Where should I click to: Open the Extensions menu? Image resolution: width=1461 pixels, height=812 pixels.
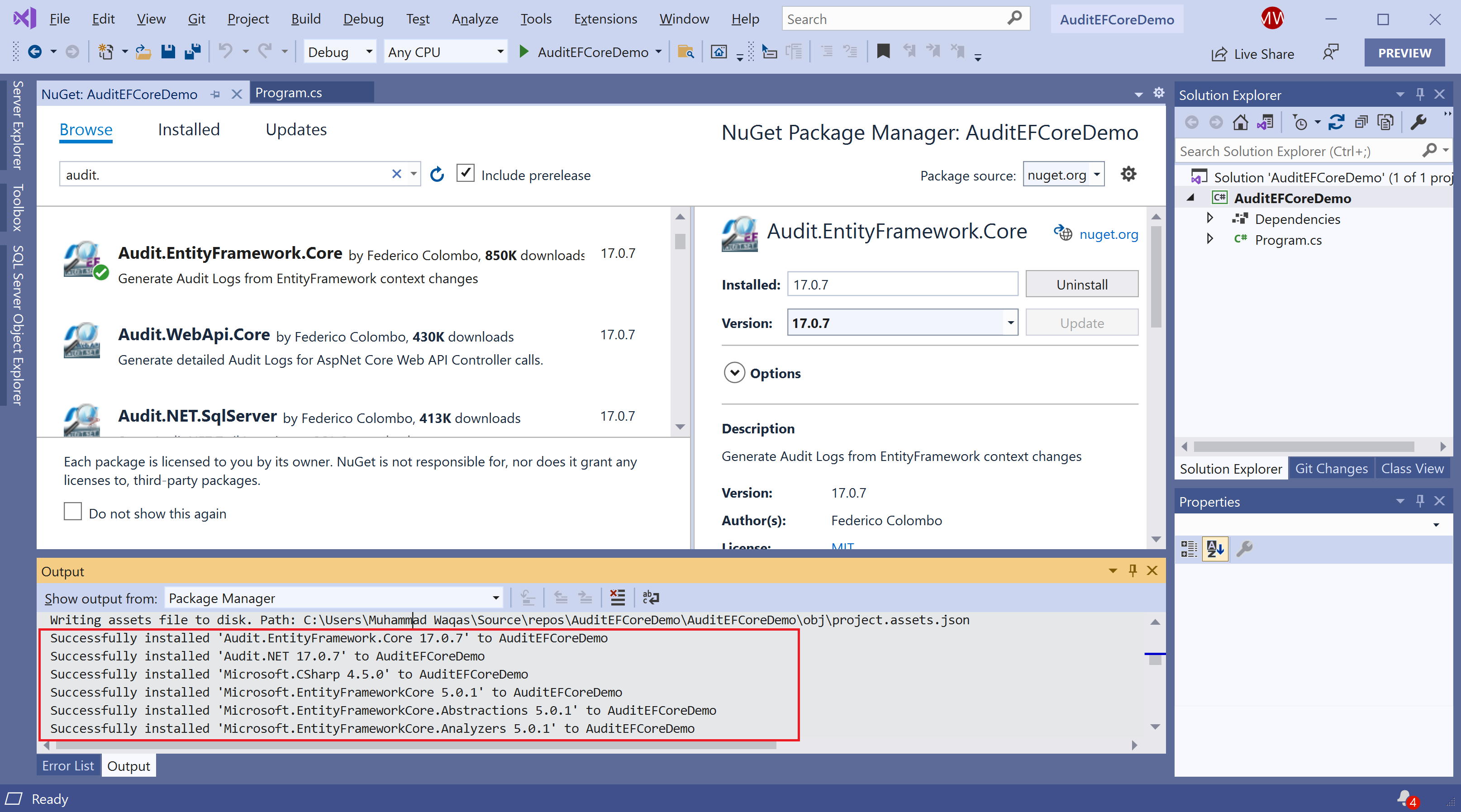(605, 19)
